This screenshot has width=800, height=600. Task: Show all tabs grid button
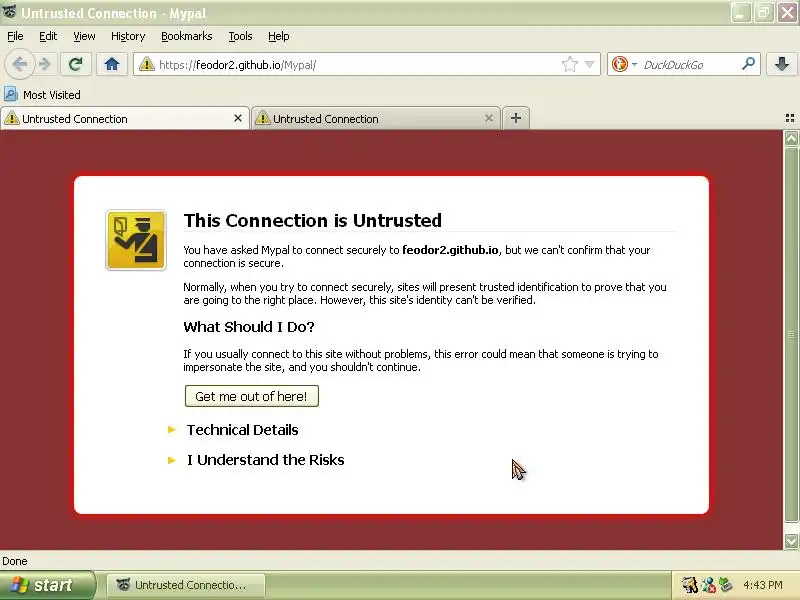[x=790, y=118]
